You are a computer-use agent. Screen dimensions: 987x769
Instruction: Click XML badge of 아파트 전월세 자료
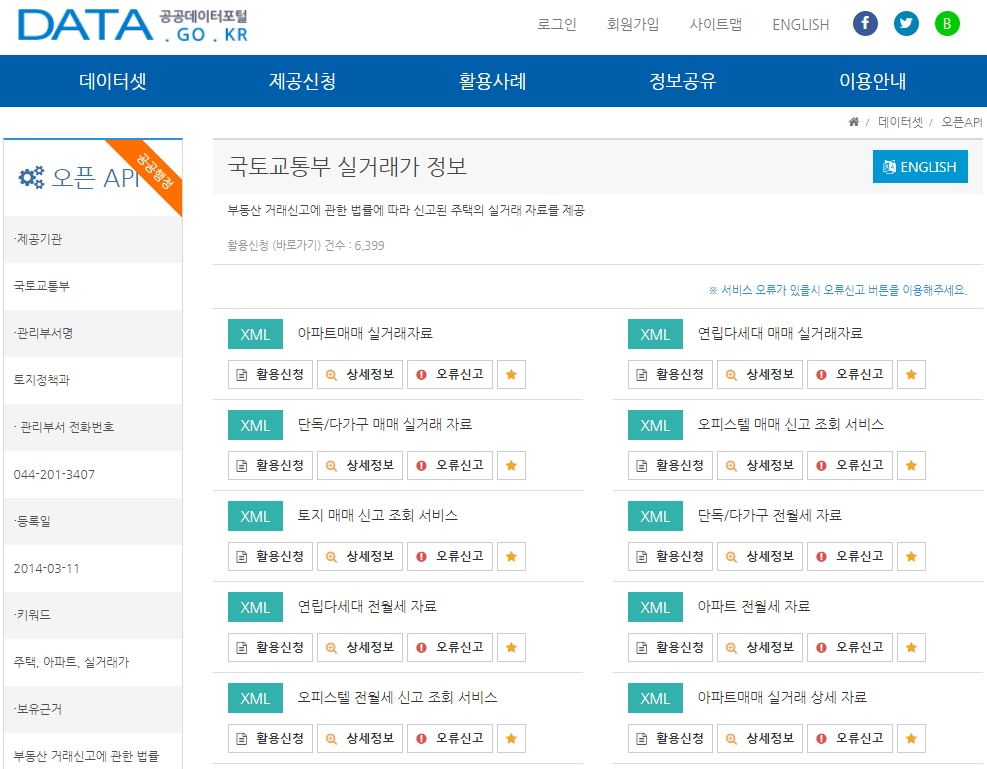pyautogui.click(x=655, y=607)
